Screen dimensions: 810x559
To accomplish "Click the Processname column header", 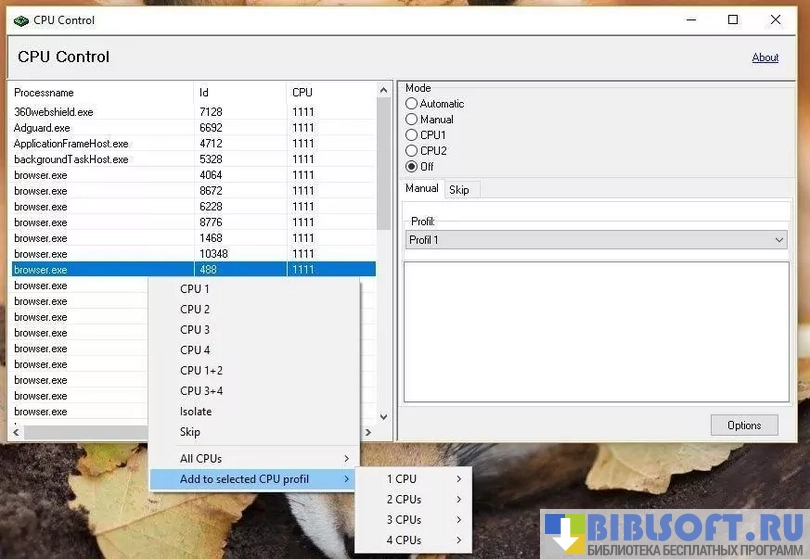I will click(100, 93).
